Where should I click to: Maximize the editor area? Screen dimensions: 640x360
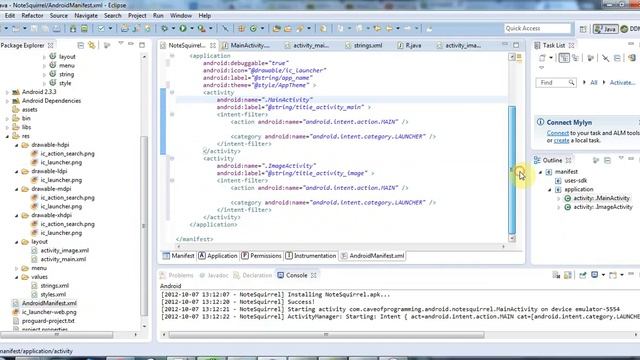(516, 45)
